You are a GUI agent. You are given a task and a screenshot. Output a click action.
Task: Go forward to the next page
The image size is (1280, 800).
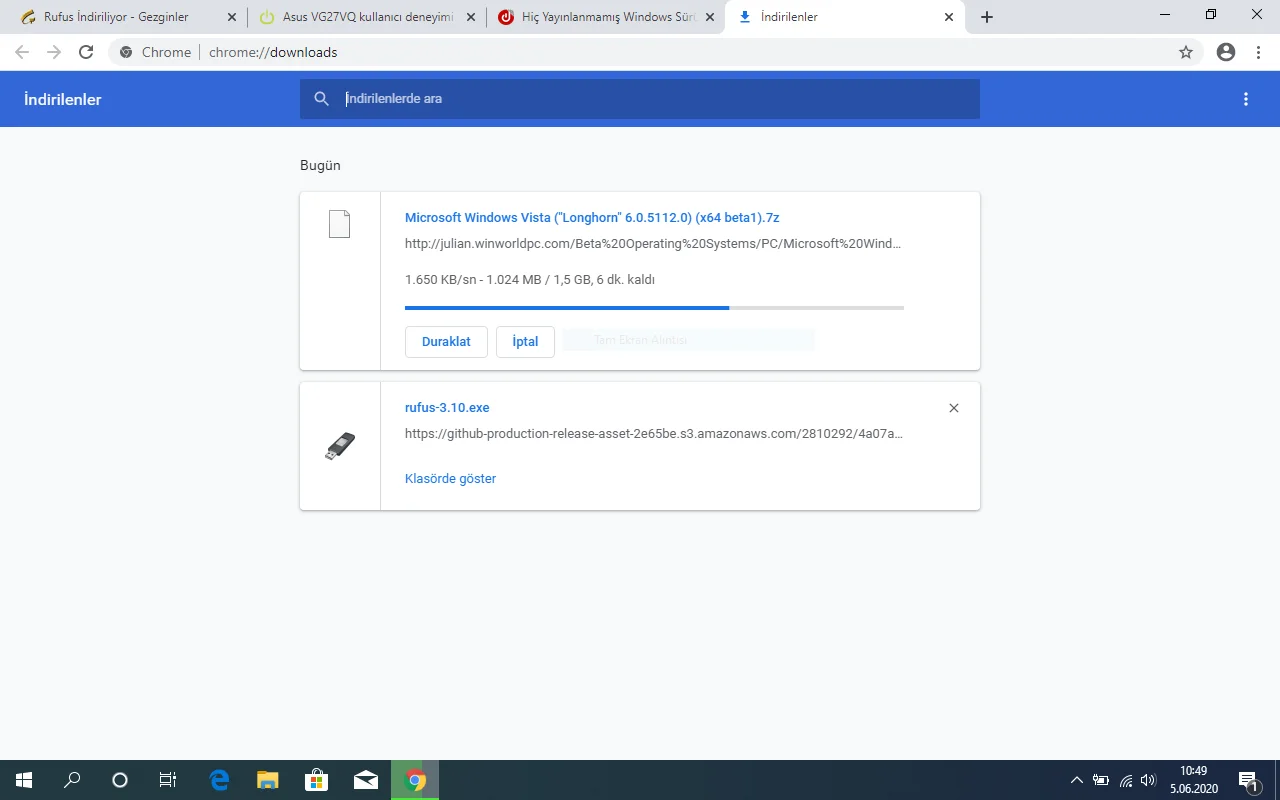click(54, 52)
